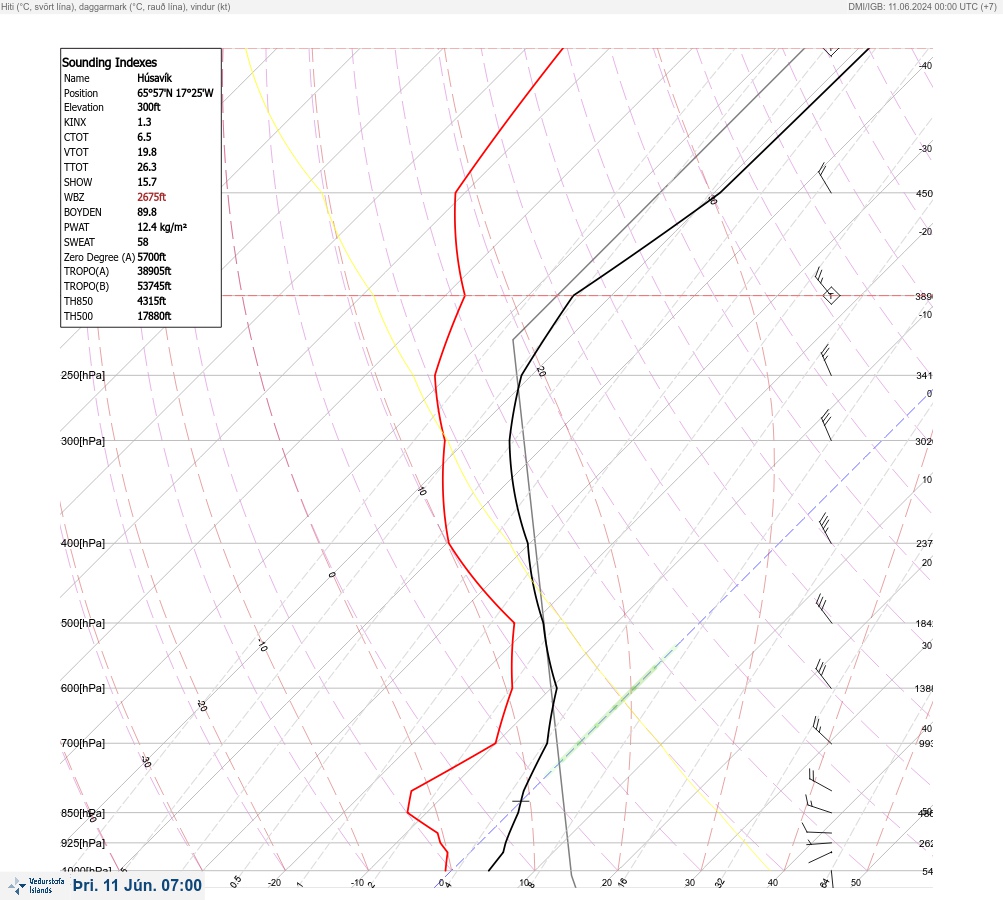
Task: Click the 300[hPa] pressure label
Action: point(83,441)
